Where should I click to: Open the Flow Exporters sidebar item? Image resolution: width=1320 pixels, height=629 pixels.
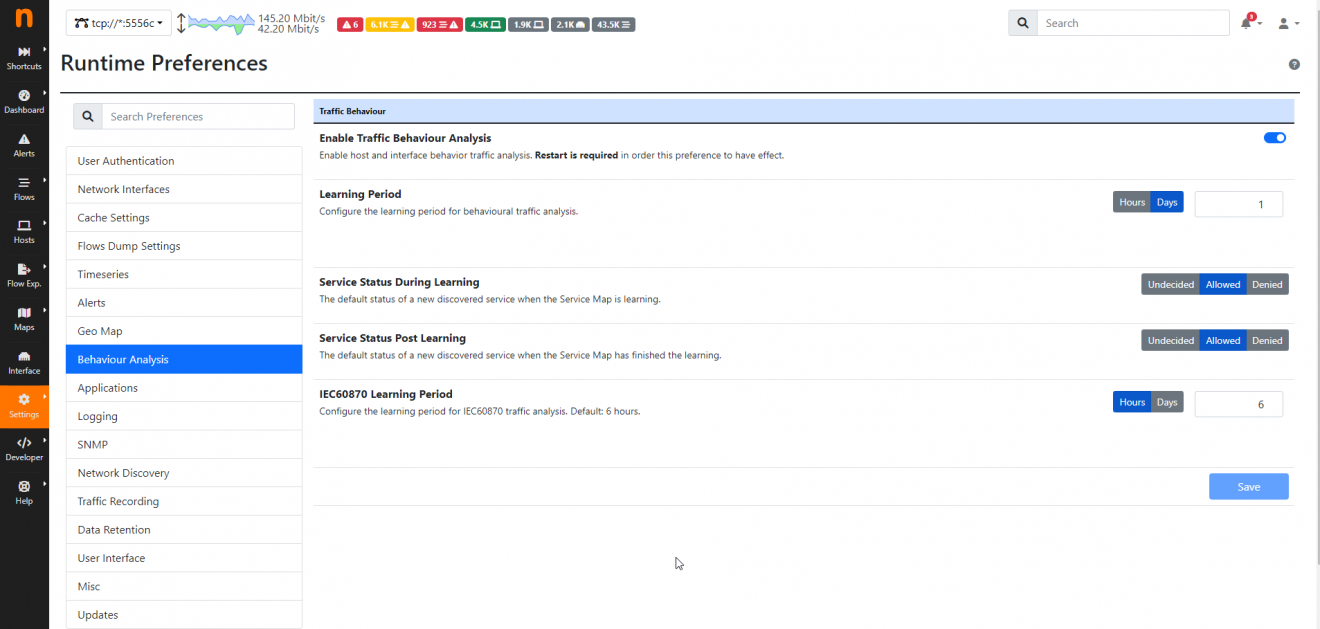point(24,274)
